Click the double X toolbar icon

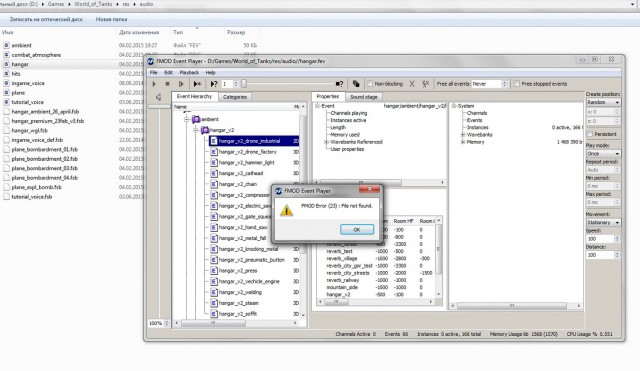tap(425, 84)
